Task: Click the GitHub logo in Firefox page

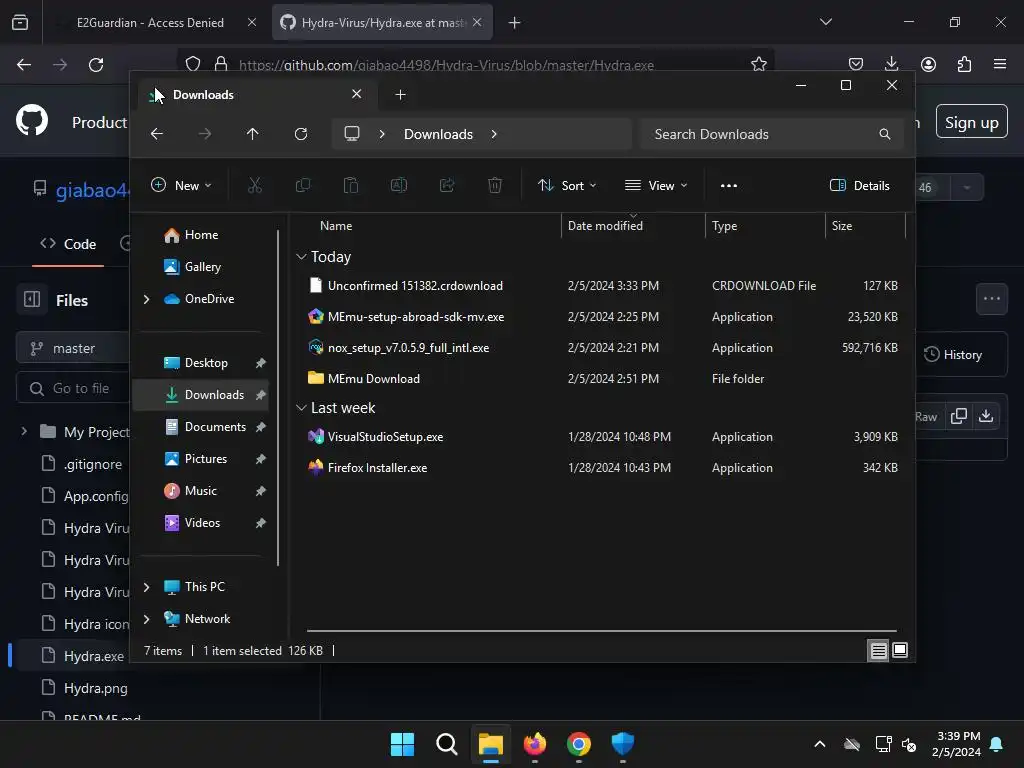Action: click(32, 121)
